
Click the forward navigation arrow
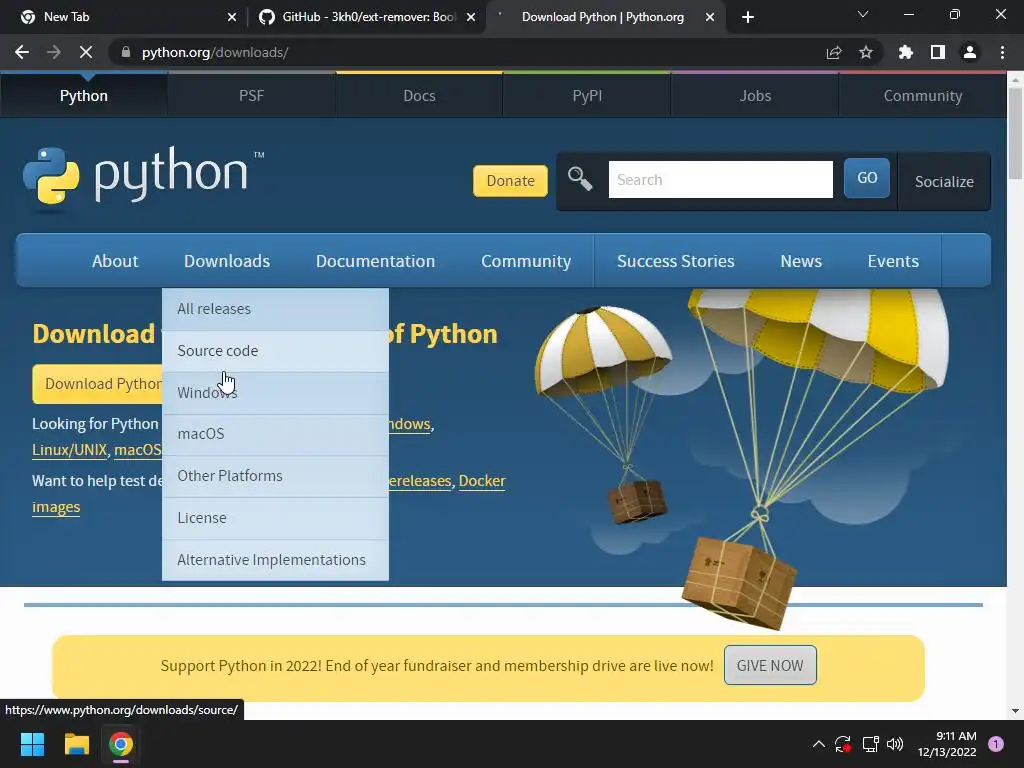click(x=54, y=52)
